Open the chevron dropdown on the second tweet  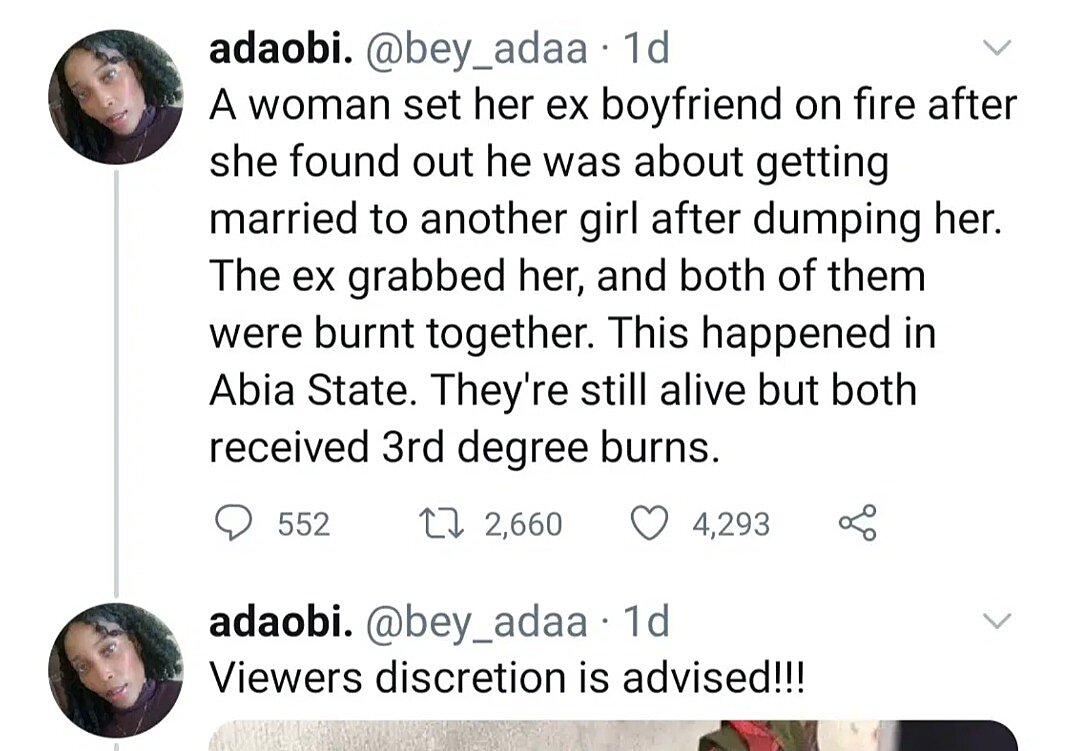click(x=998, y=621)
